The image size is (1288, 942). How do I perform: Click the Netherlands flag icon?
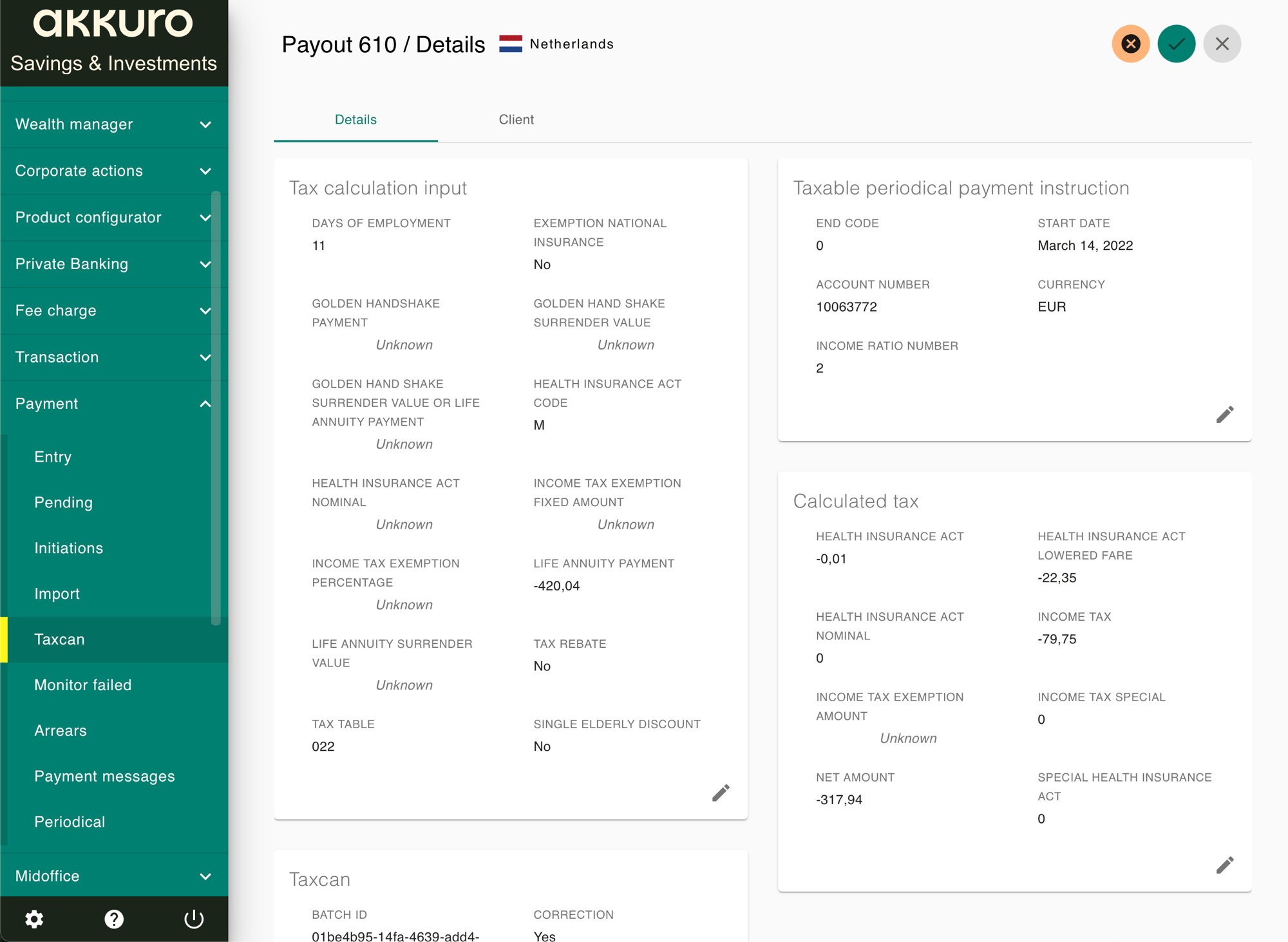[511, 44]
